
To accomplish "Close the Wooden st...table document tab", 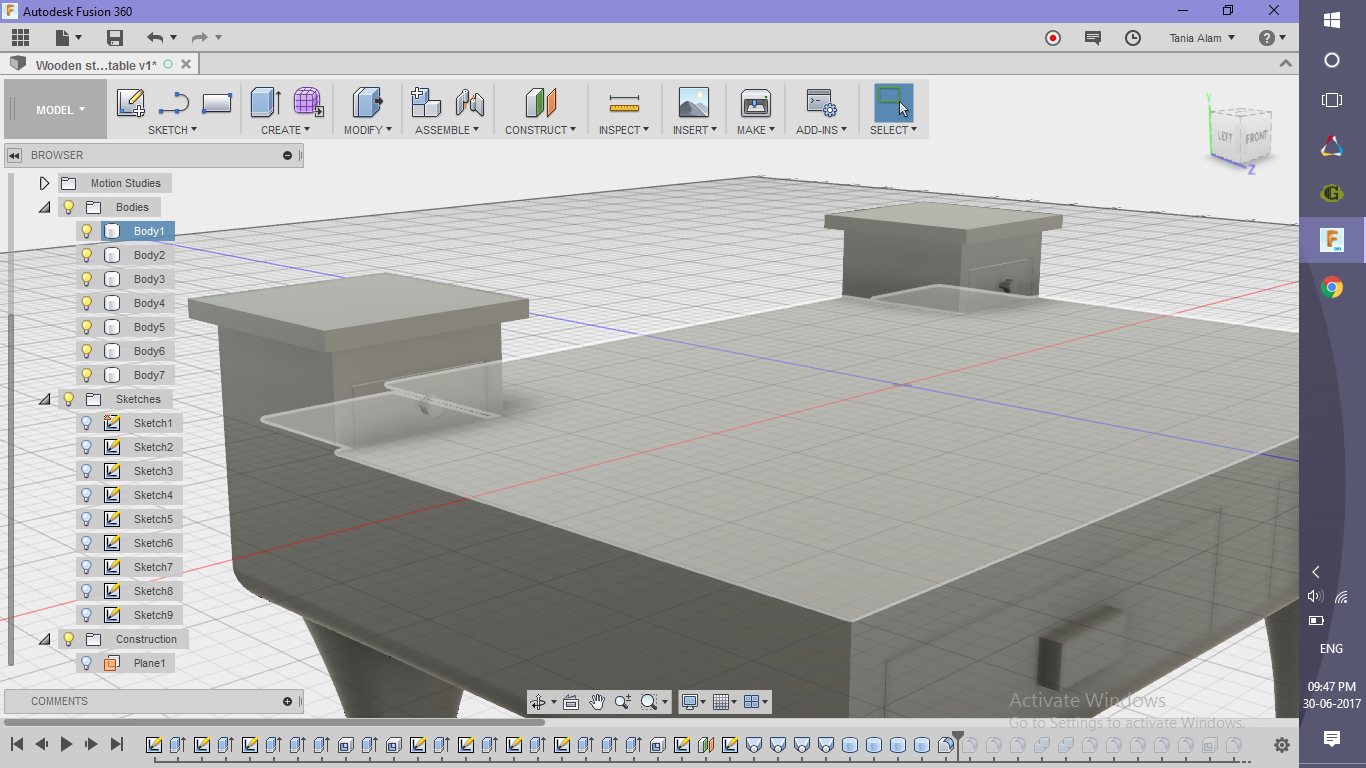I will [x=185, y=64].
